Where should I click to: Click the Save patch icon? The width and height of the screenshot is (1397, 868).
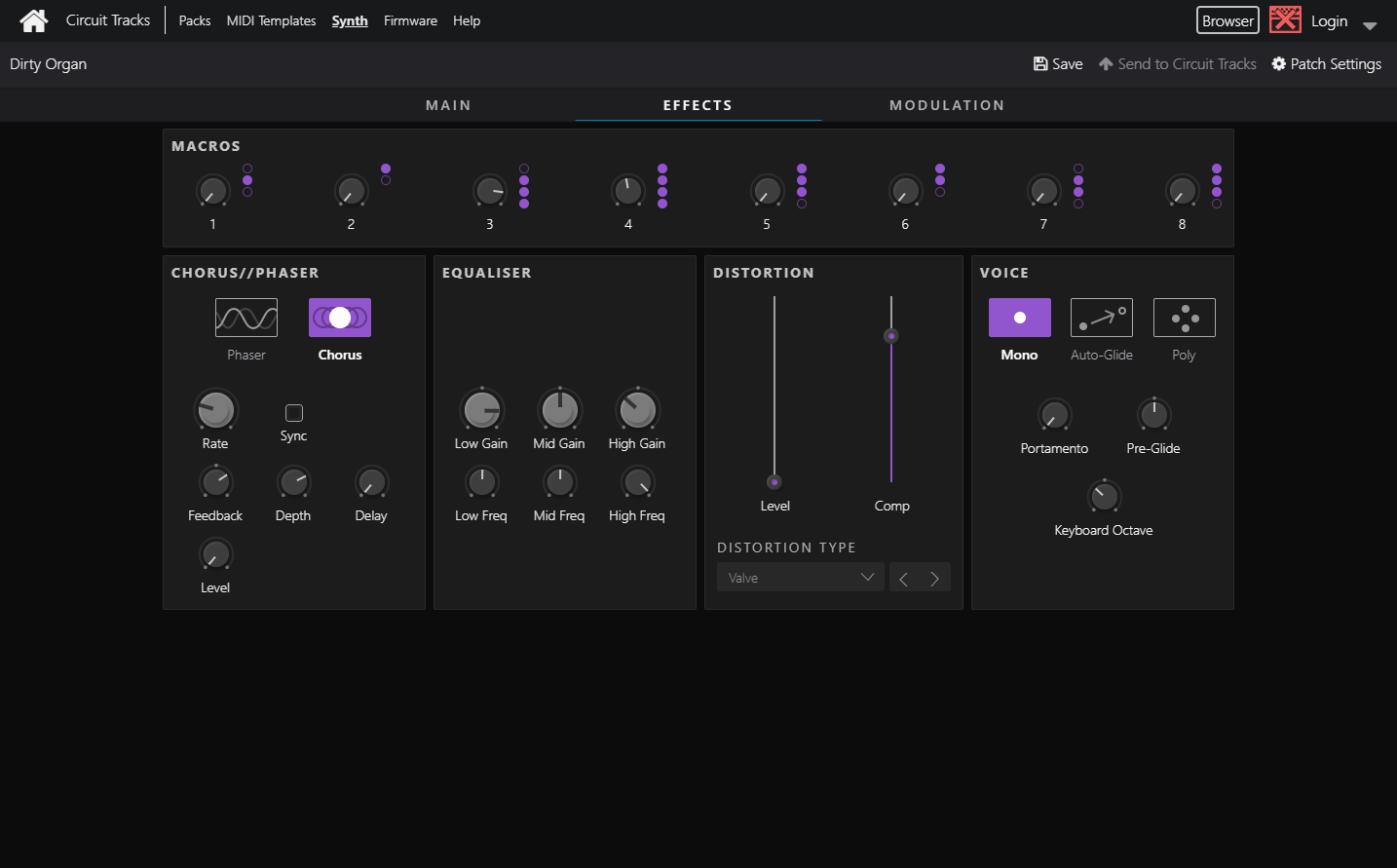[1040, 63]
